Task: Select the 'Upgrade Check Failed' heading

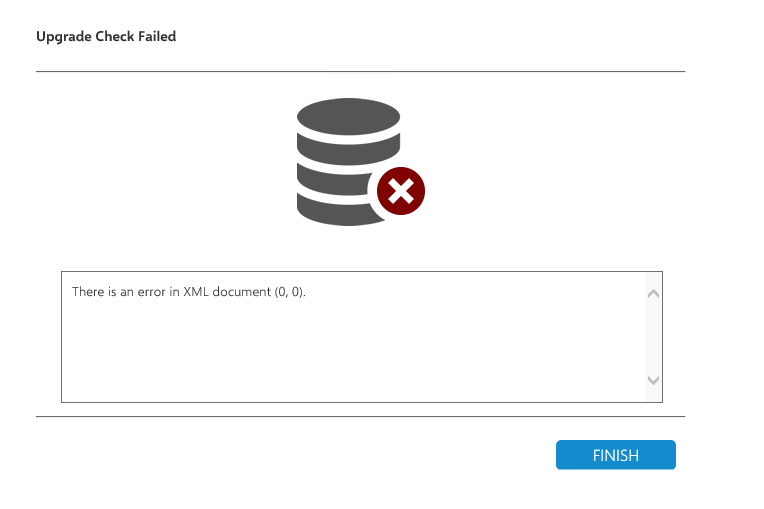Action: click(x=106, y=37)
